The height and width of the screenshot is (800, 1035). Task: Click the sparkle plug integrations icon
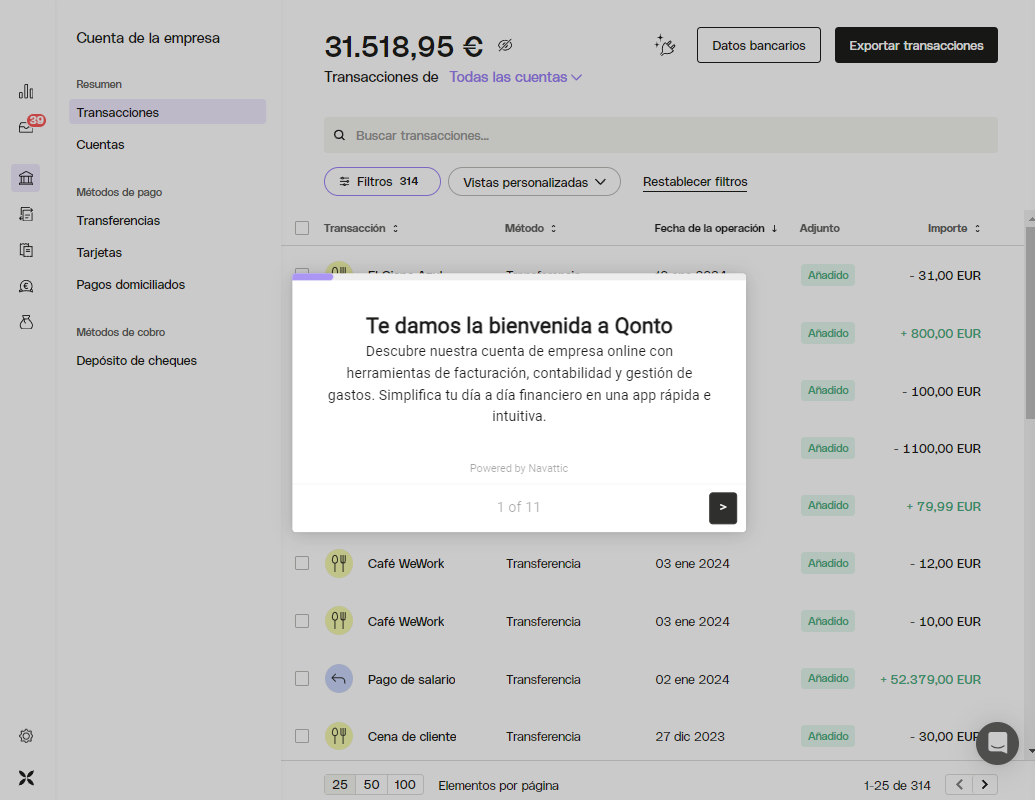(x=665, y=45)
